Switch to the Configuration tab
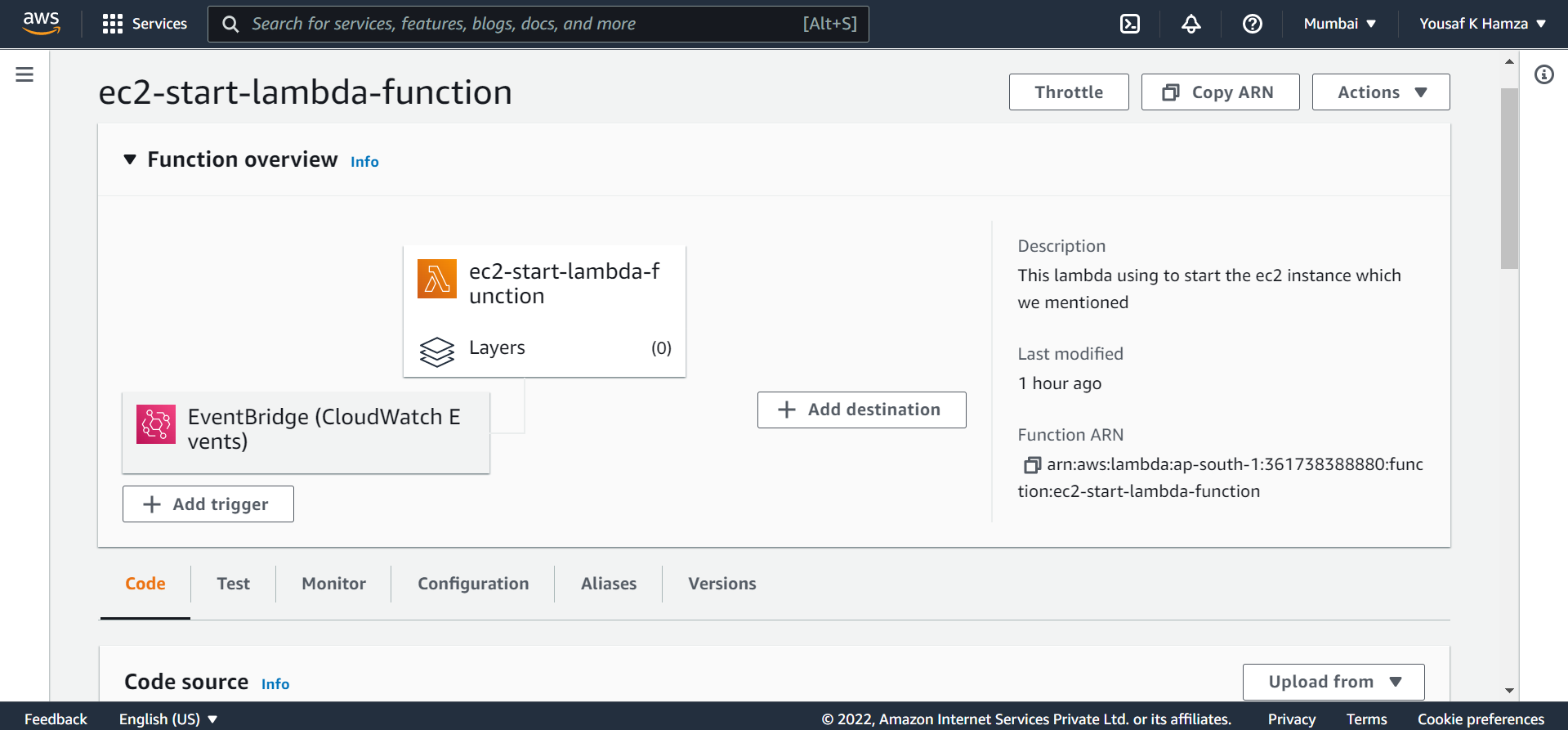The image size is (1568, 730). point(473,584)
